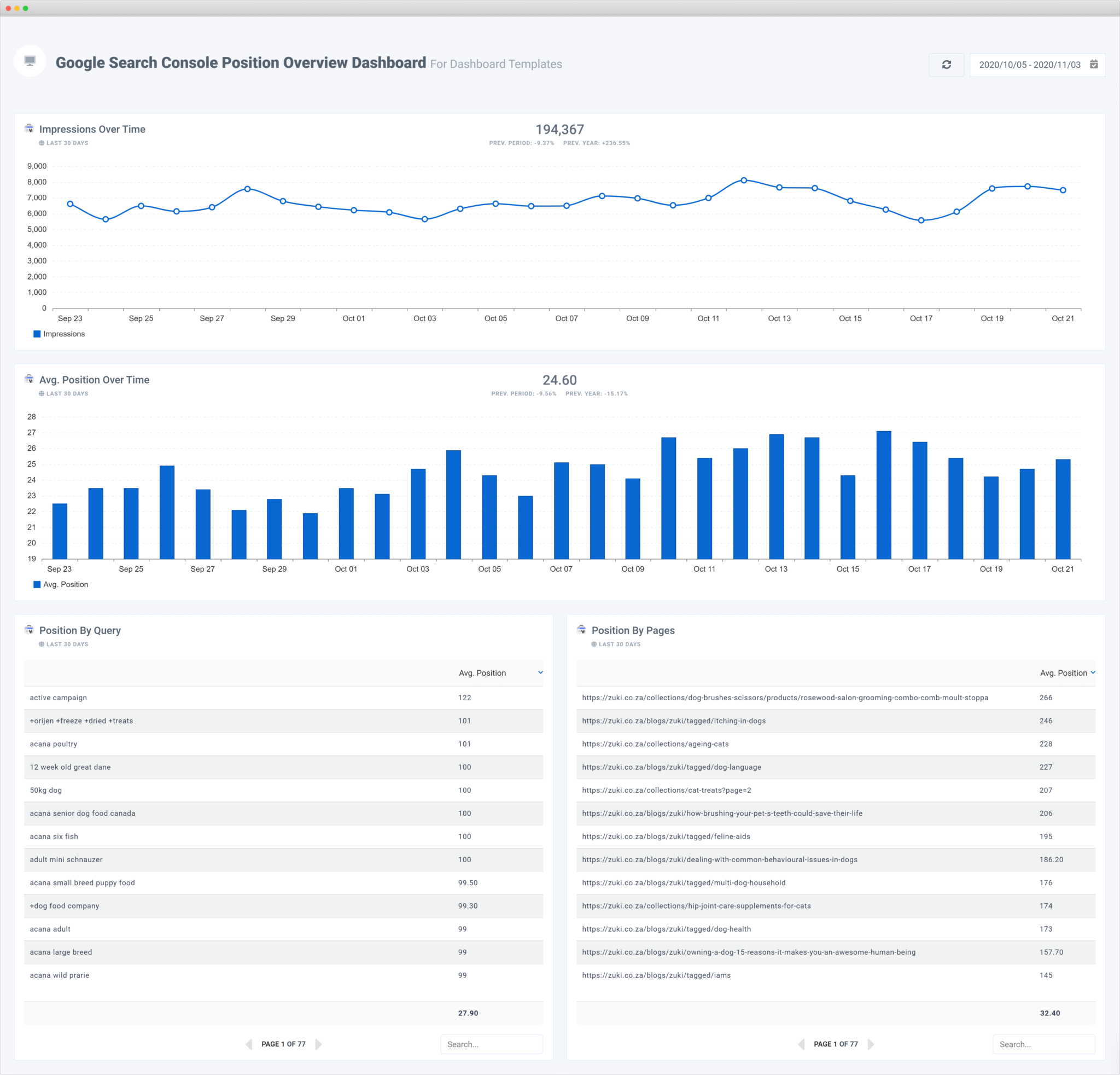Open the how-brushing-your-pet-s-teeth URL
Image resolution: width=1120 pixels, height=1075 pixels.
[722, 813]
